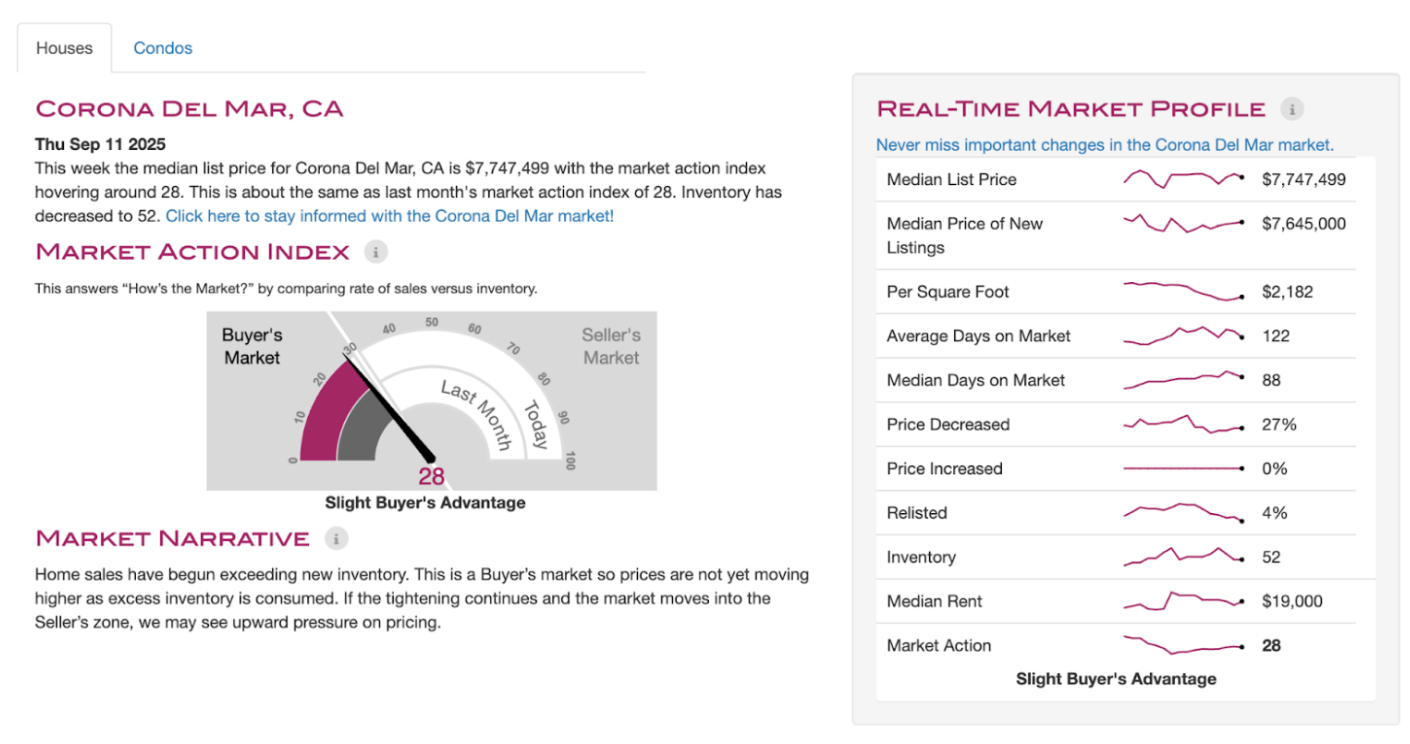
Task: Click the Per Square Foot sparkline
Action: tap(1183, 291)
